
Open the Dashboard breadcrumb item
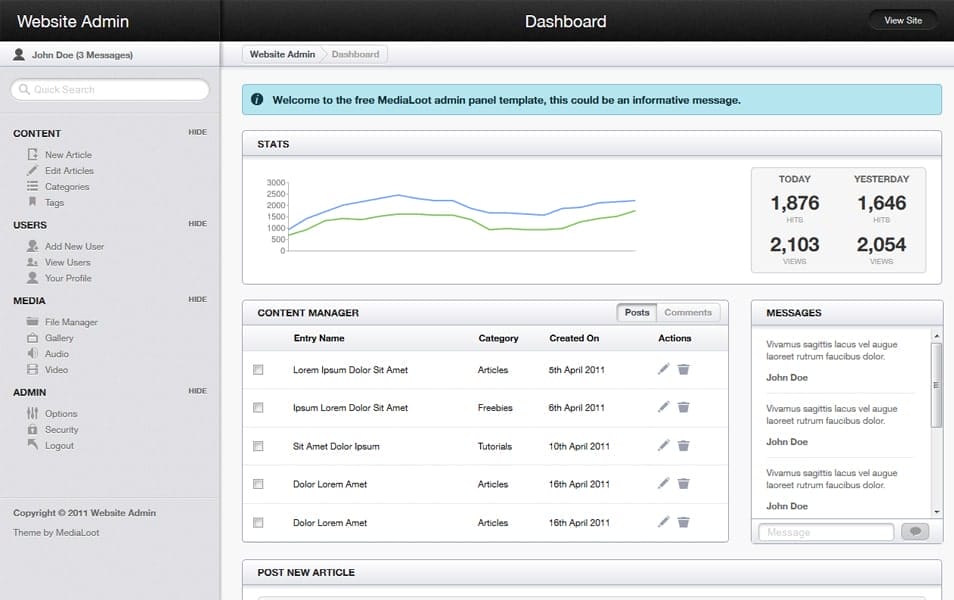pos(356,54)
